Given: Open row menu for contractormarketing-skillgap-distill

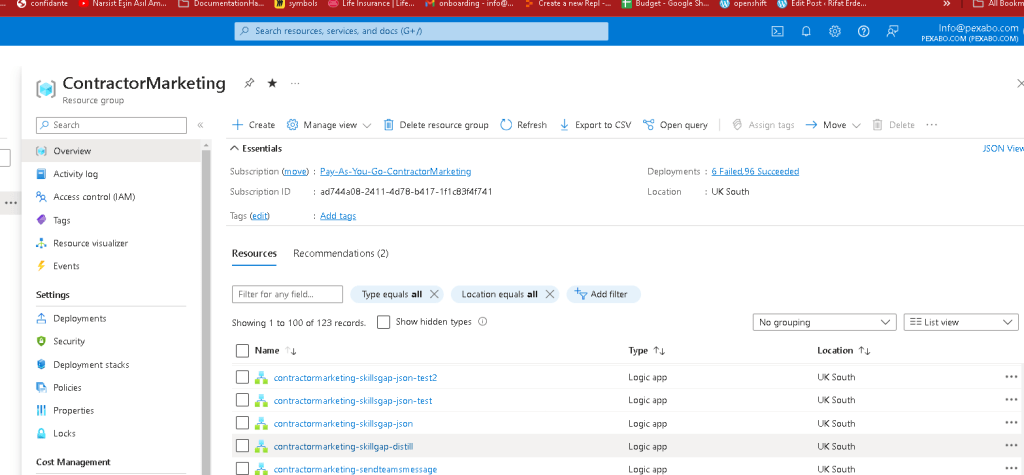Looking at the screenshot, I should click(1011, 446).
